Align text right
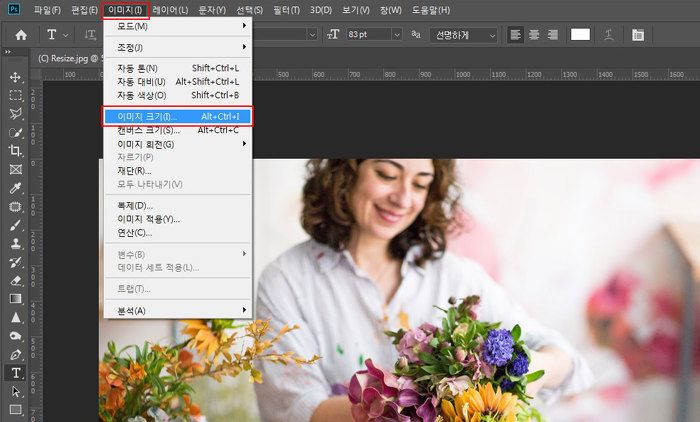This screenshot has width=700, height=422. (553, 35)
